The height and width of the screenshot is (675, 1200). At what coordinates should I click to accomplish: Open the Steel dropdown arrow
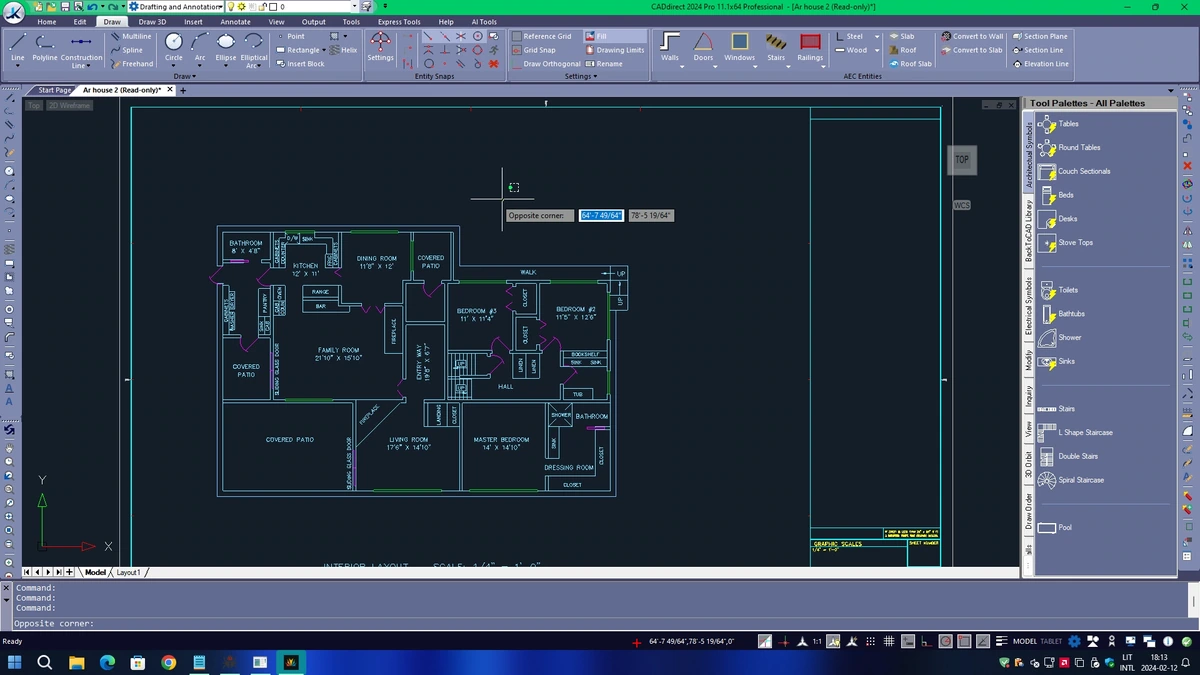point(877,36)
